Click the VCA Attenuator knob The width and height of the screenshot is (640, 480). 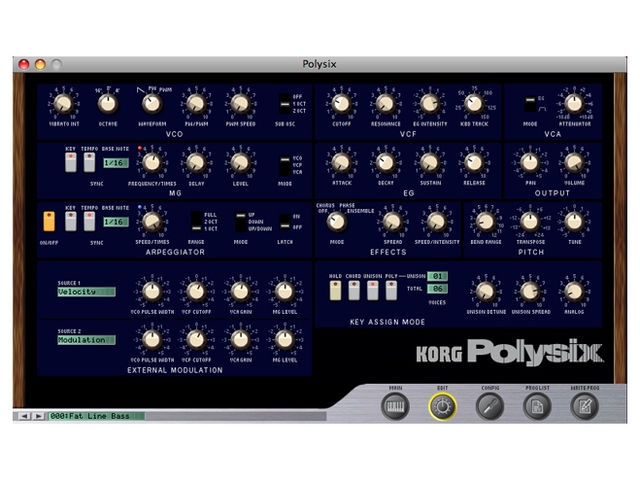pos(574,104)
